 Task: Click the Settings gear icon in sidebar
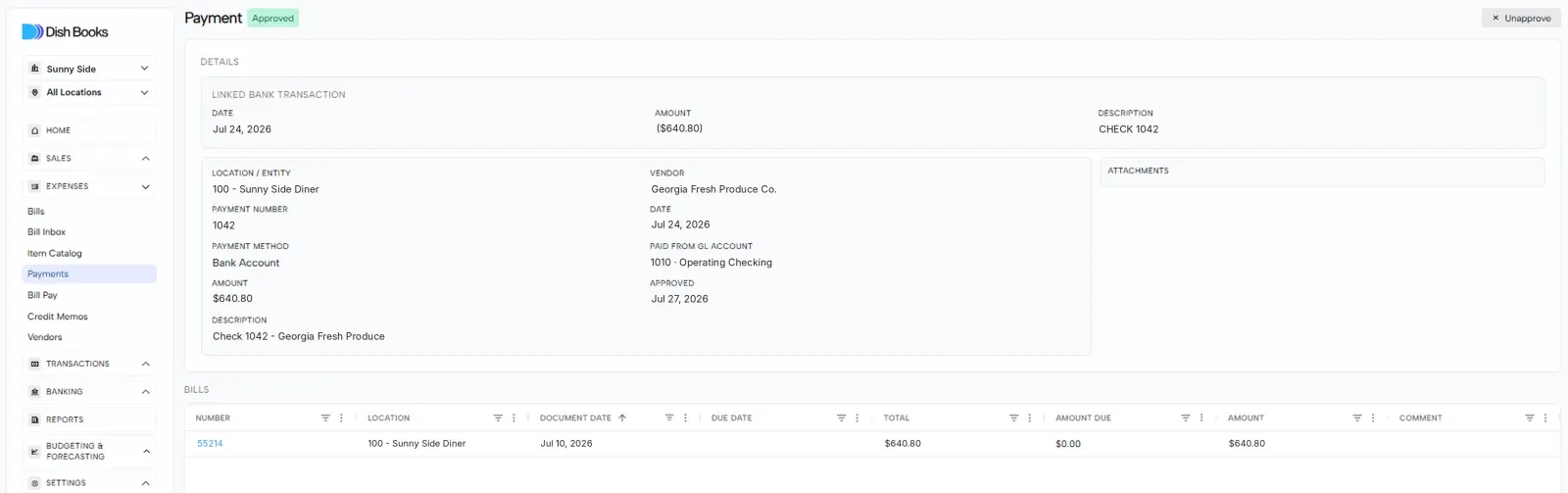(x=35, y=483)
